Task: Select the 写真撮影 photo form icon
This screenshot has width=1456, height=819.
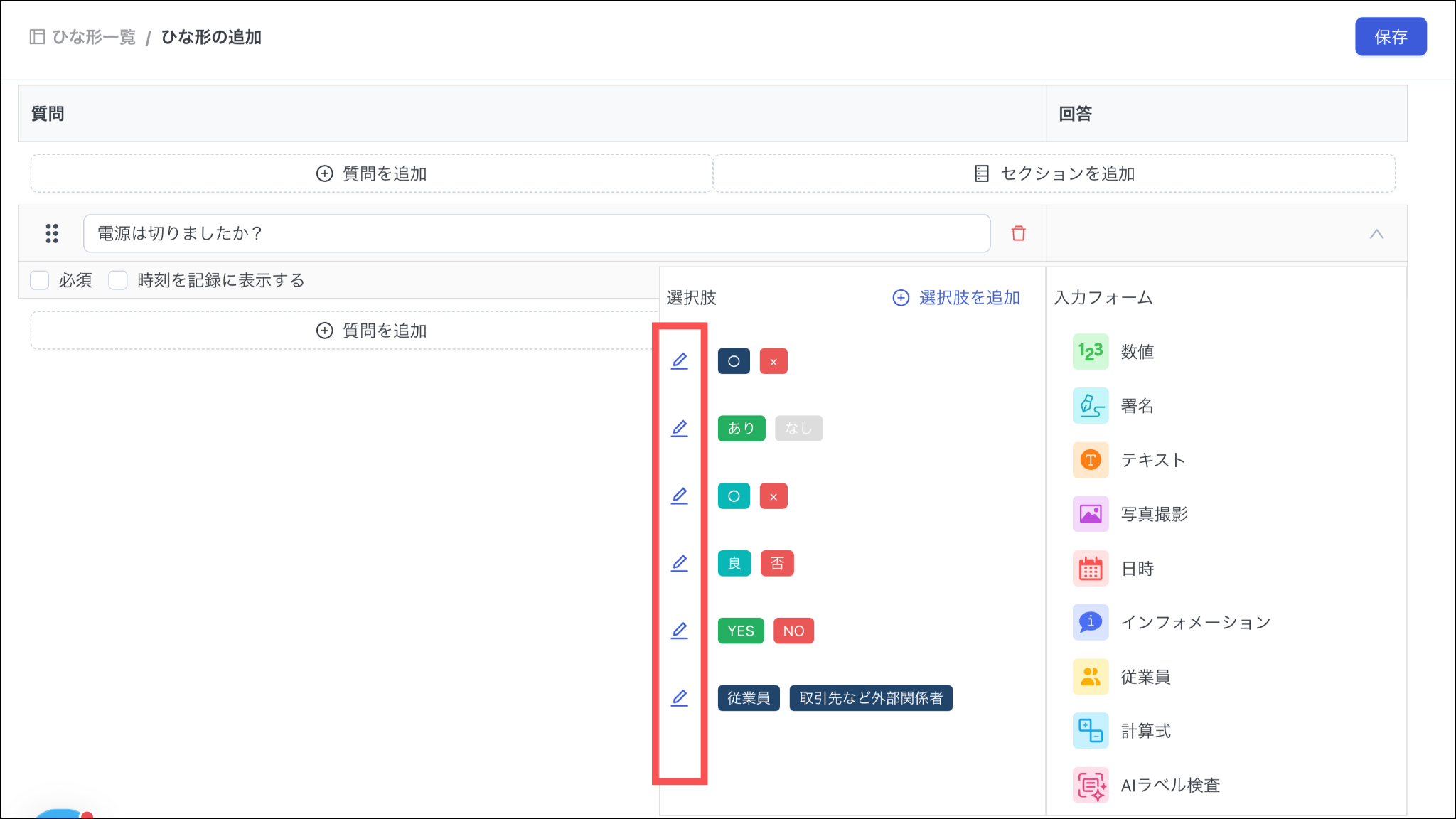Action: (x=1090, y=514)
